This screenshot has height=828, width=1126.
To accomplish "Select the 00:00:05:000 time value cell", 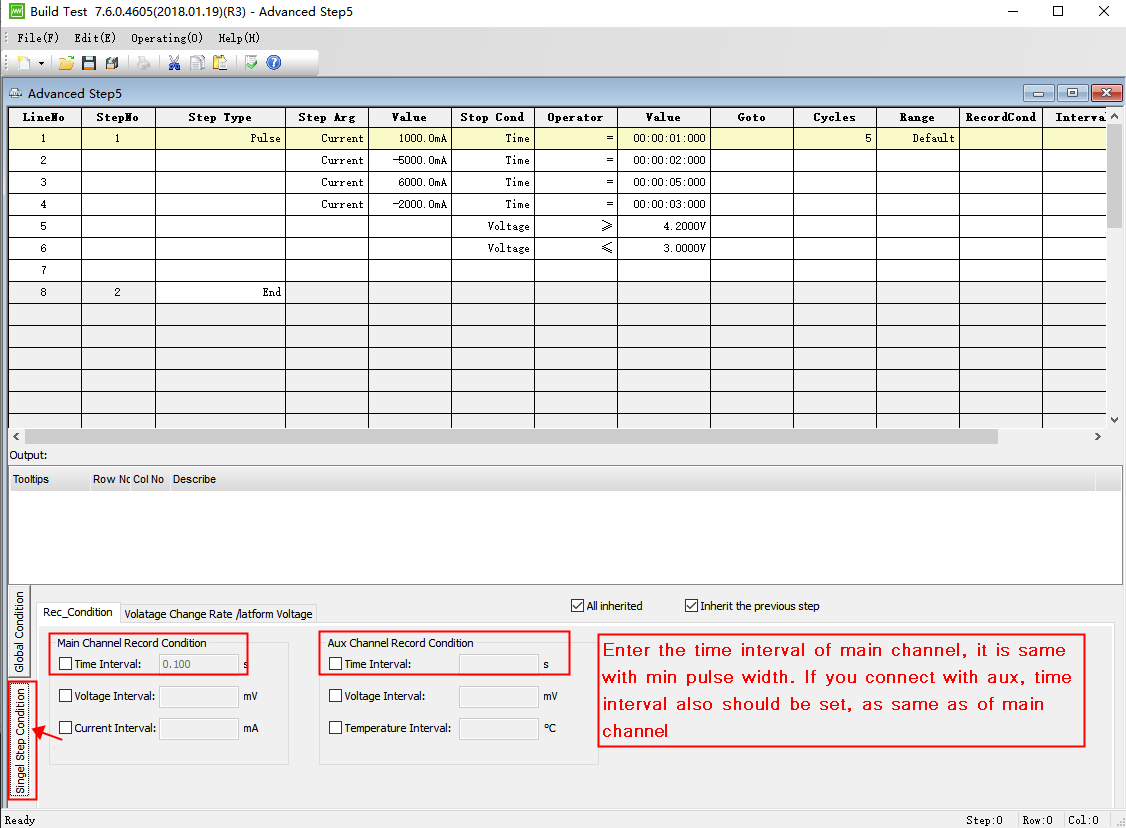I will tap(664, 182).
